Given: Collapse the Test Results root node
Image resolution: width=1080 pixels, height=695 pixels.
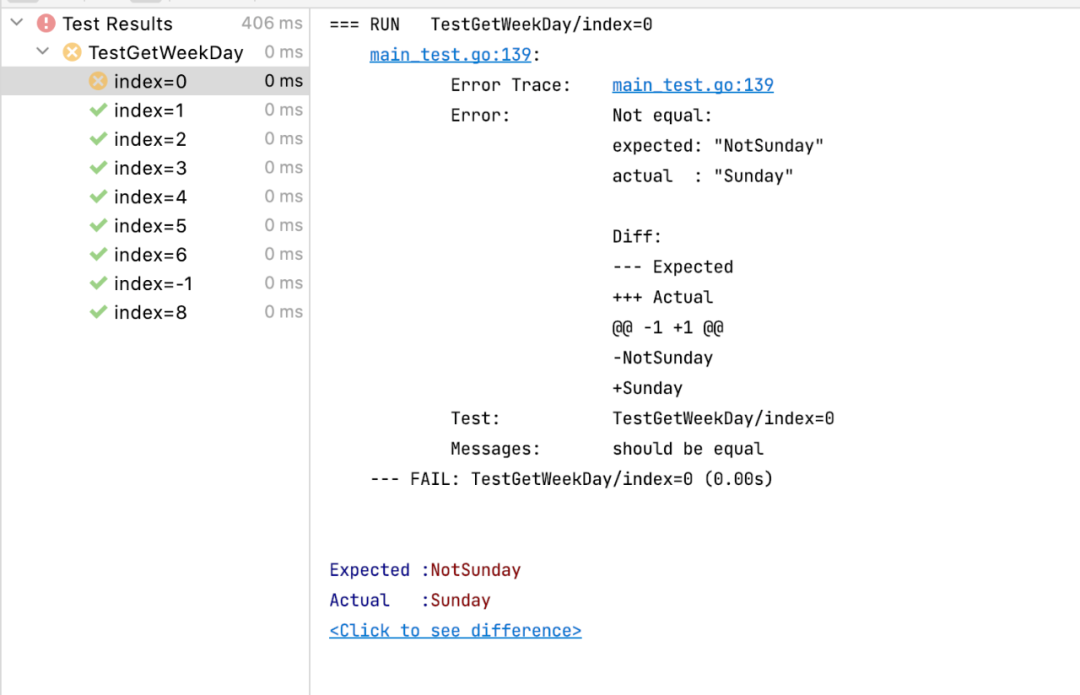Looking at the screenshot, I should tap(17, 23).
